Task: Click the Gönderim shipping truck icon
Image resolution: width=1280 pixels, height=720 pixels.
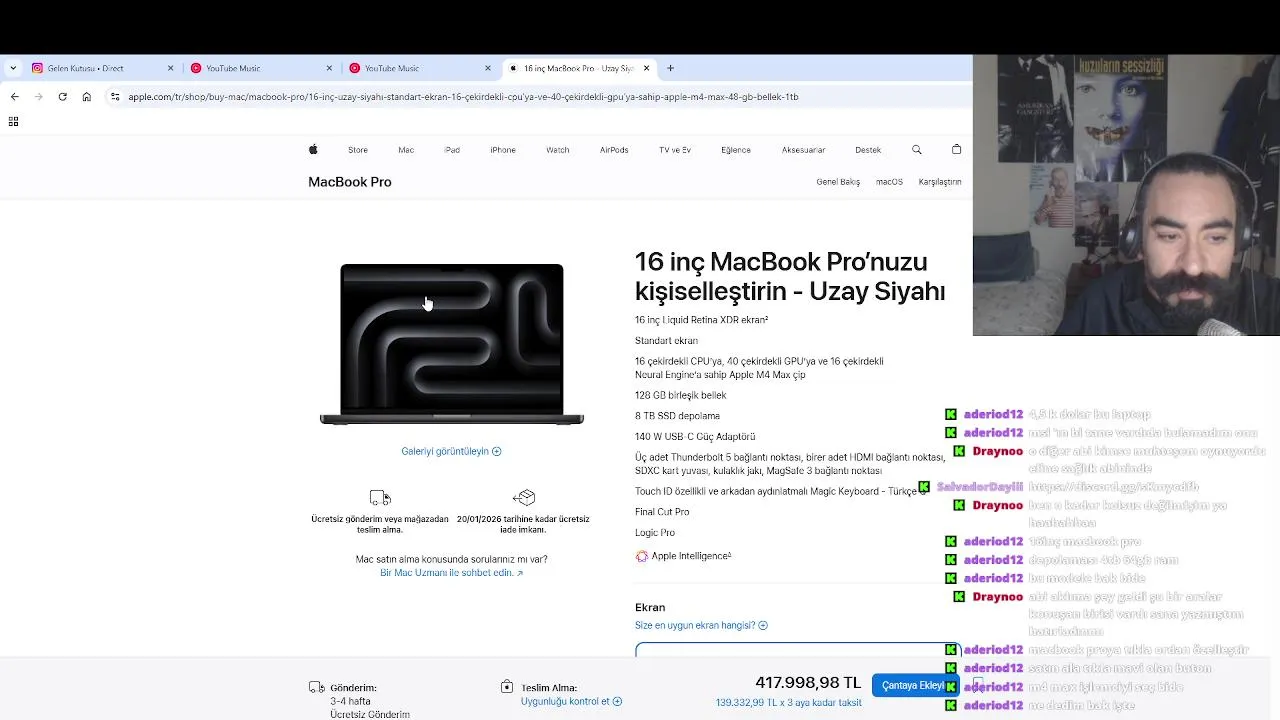Action: (316, 687)
